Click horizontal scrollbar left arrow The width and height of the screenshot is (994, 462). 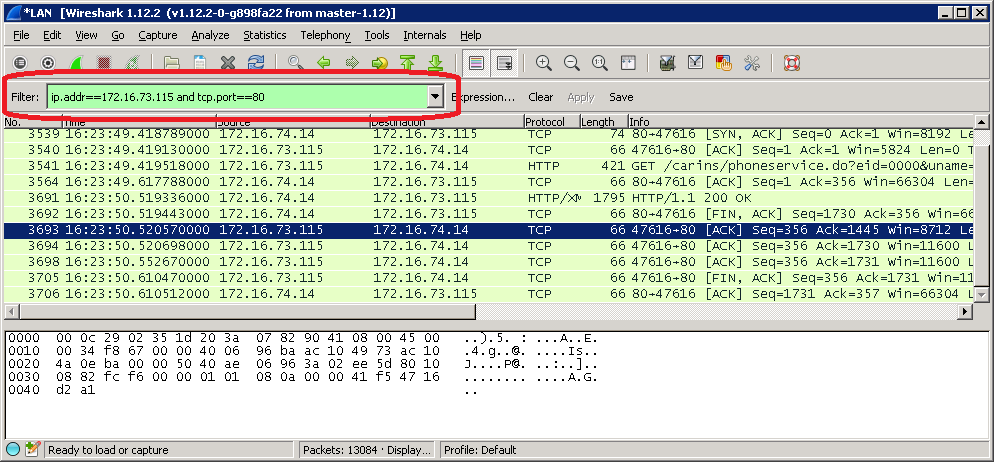click(x=11, y=311)
